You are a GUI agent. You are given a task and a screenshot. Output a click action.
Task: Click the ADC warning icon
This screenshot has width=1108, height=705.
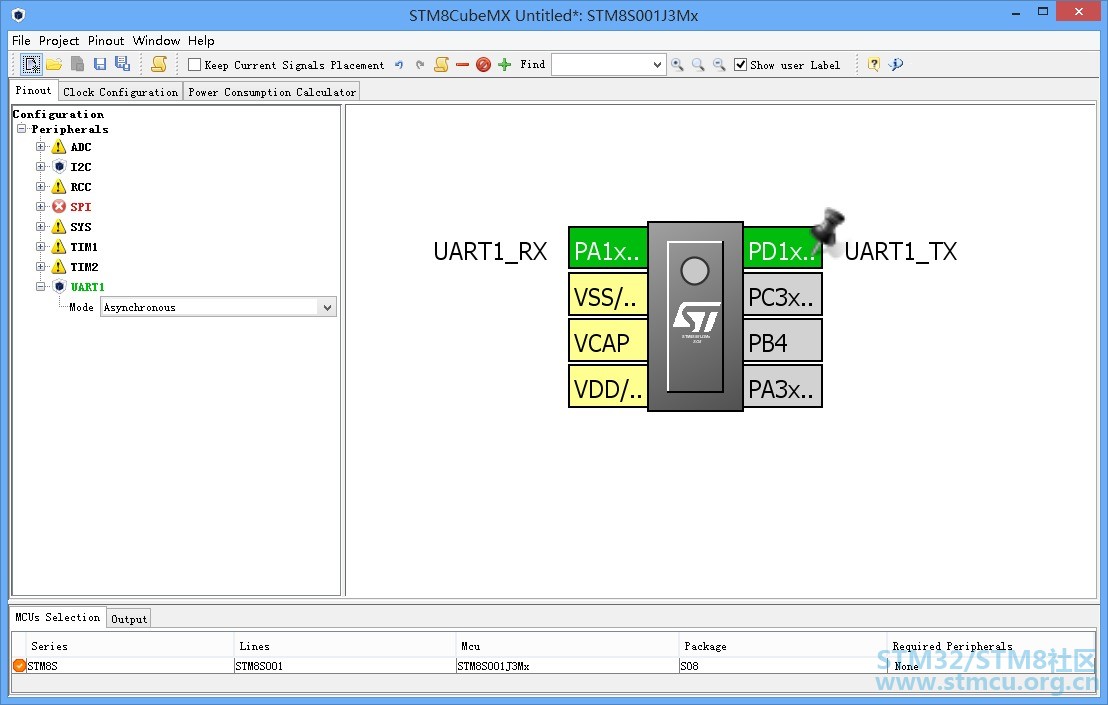(x=59, y=147)
